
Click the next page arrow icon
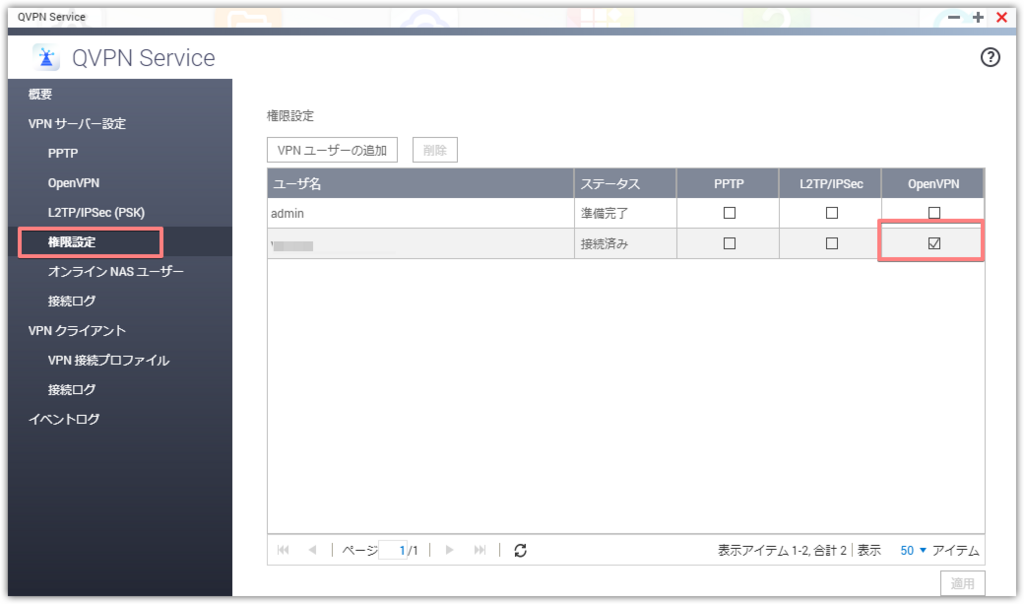449,549
